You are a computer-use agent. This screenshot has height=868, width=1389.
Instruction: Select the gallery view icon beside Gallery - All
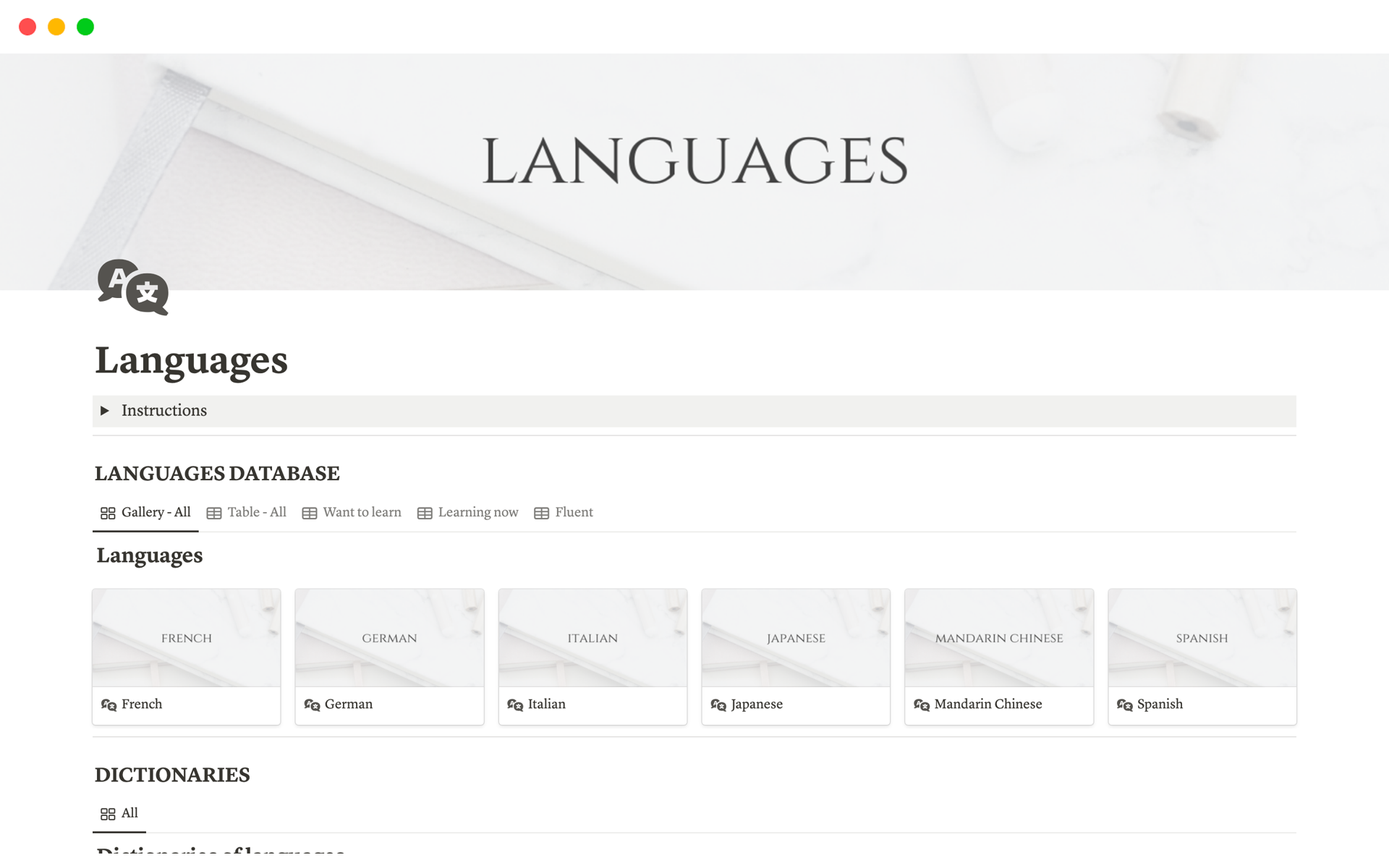point(107,512)
